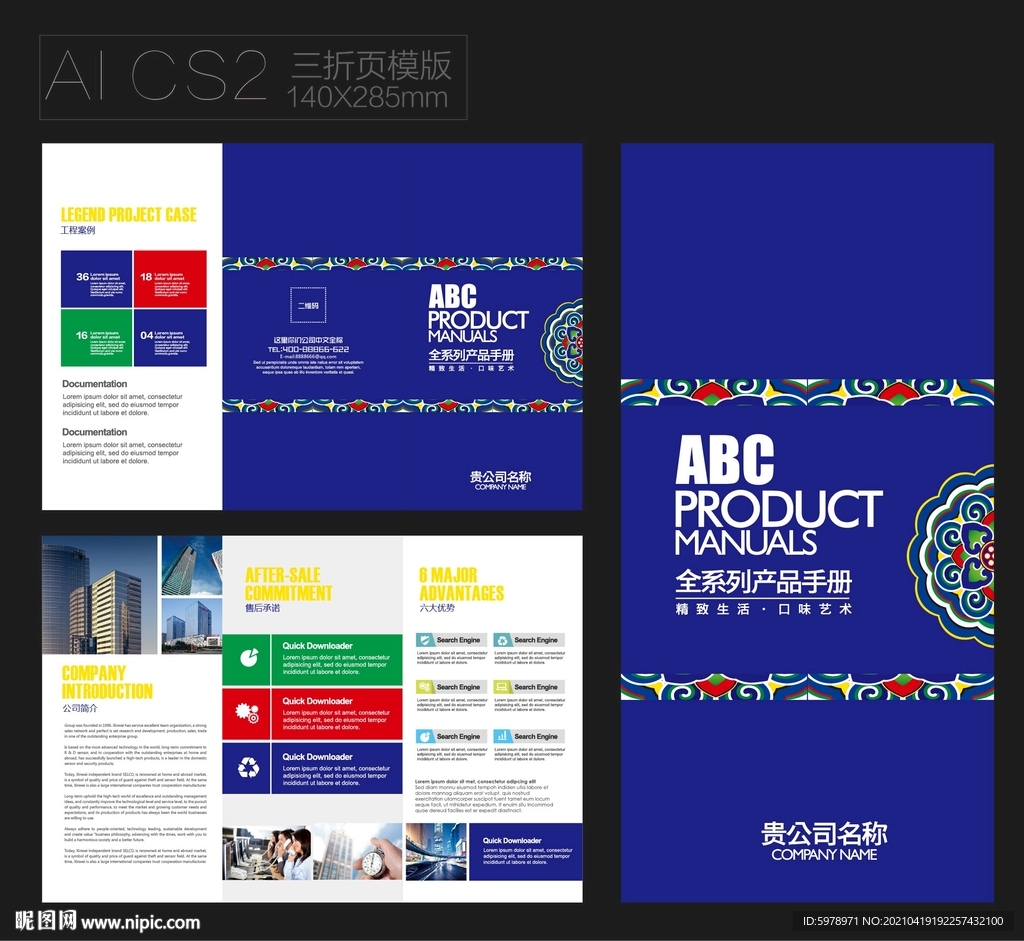Click the E-mail address line under phone number
The width and height of the screenshot is (1024, 941).
coord(308,357)
